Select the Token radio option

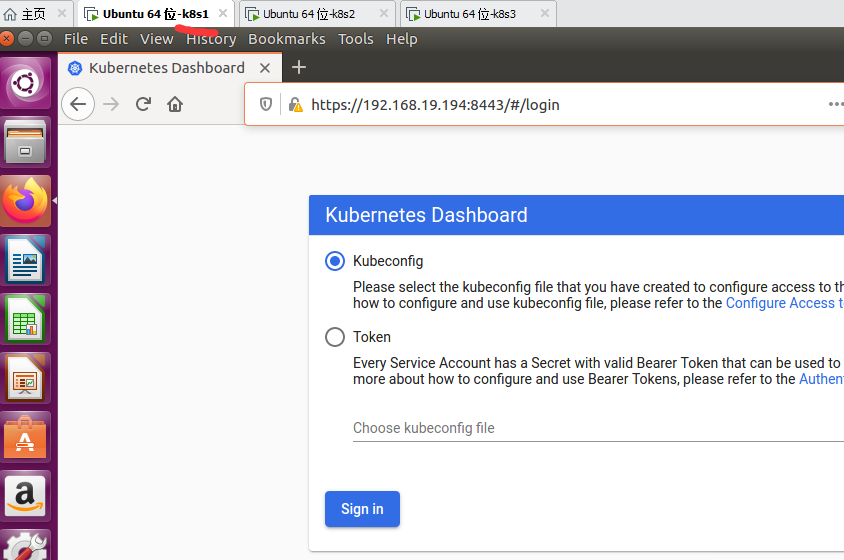click(335, 337)
